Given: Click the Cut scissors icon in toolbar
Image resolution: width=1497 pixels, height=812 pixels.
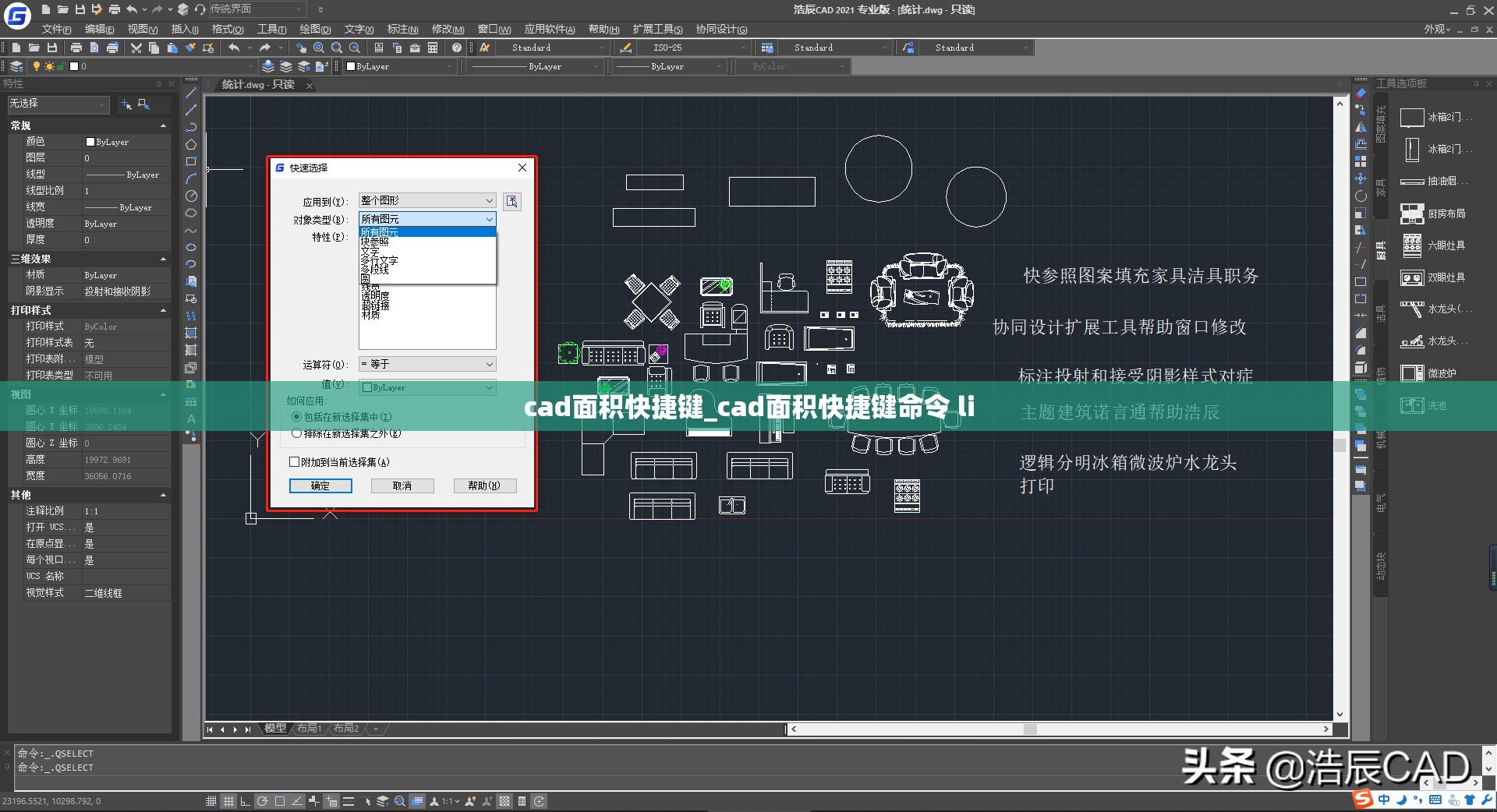Looking at the screenshot, I should pos(136,48).
